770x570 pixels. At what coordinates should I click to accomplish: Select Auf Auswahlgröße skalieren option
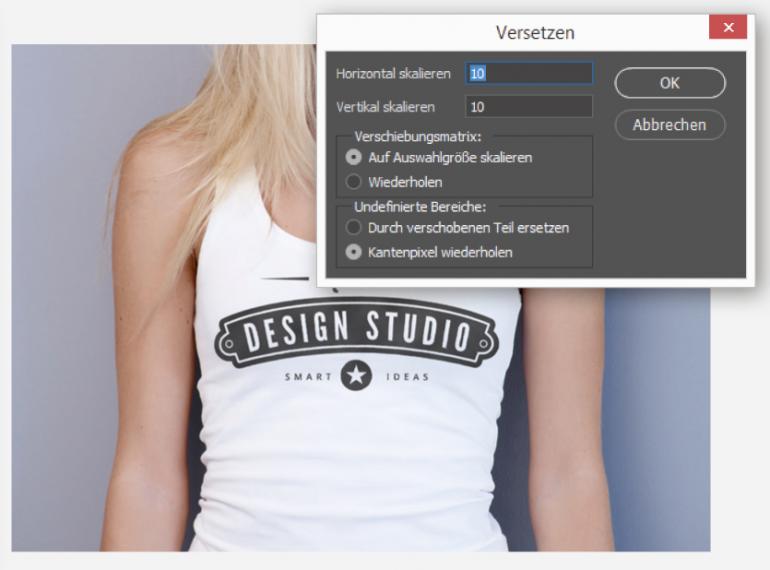(354, 157)
